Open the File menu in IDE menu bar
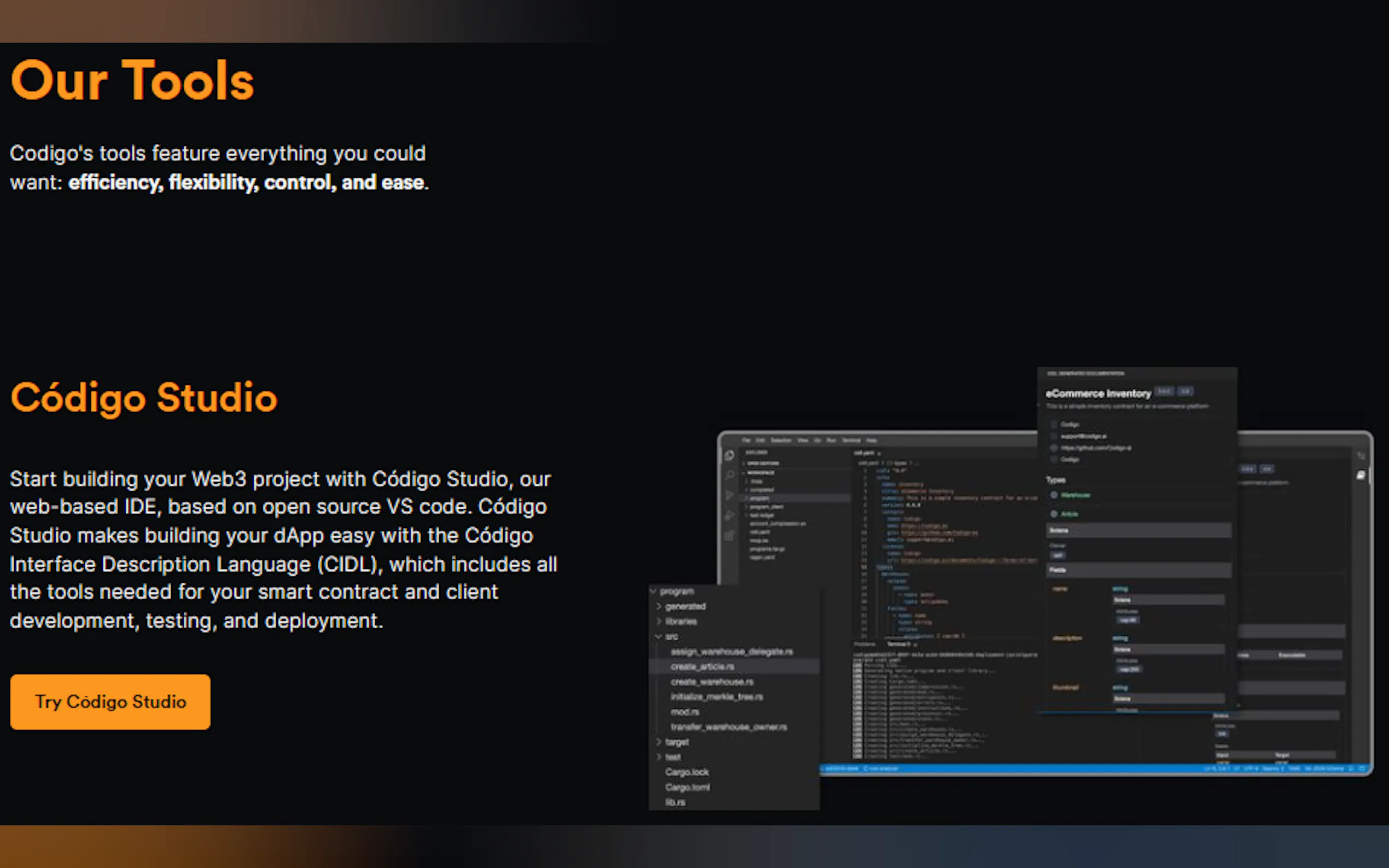The image size is (1389, 868). 746,441
